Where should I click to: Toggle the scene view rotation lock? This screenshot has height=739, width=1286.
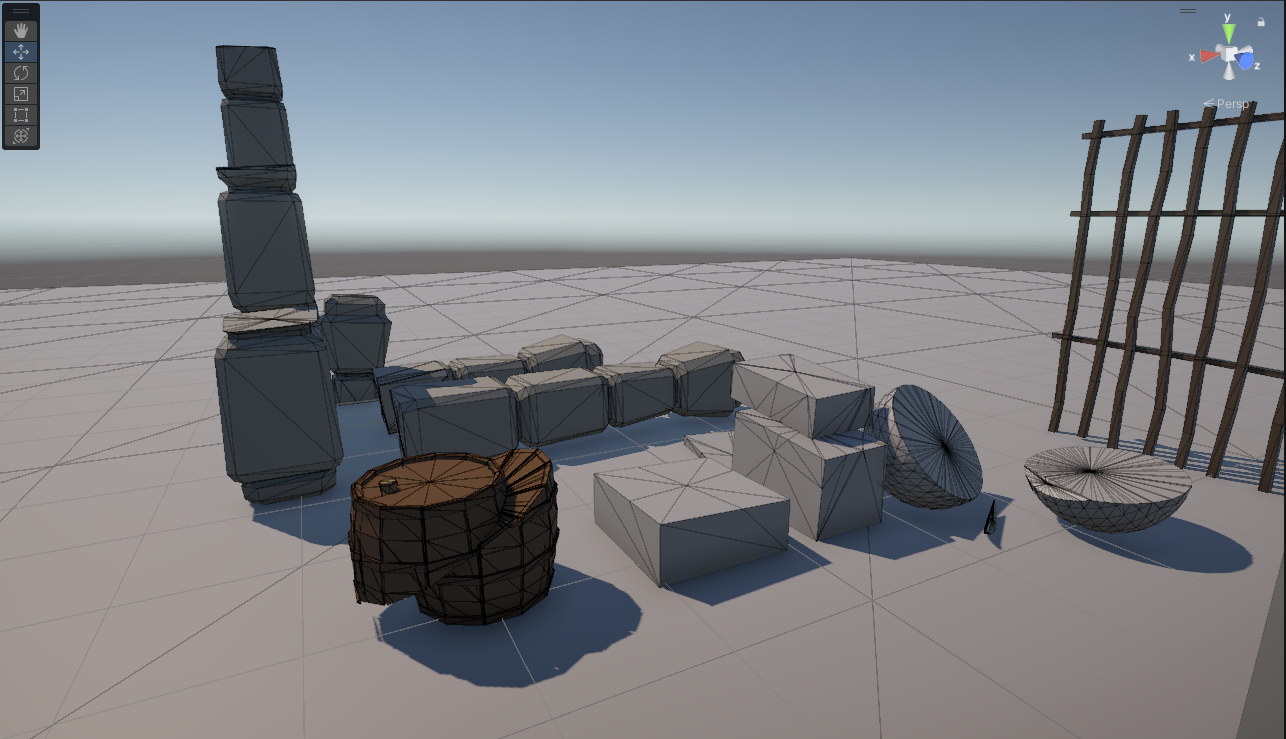(x=1260, y=21)
